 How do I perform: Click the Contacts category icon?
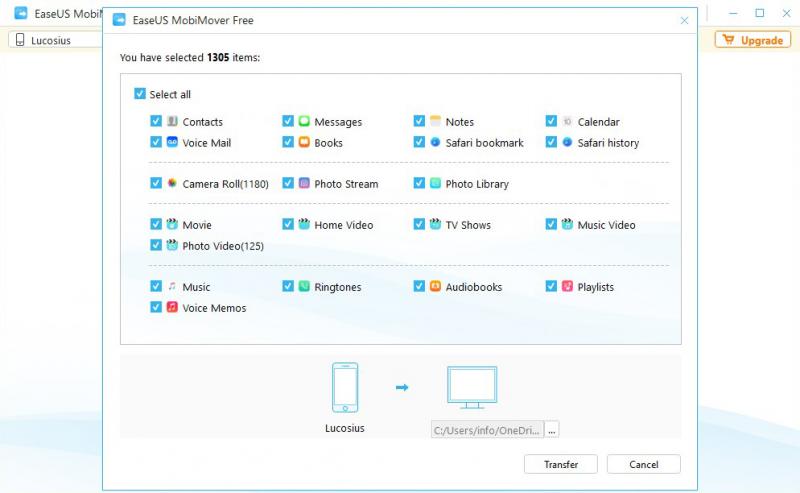coord(172,121)
